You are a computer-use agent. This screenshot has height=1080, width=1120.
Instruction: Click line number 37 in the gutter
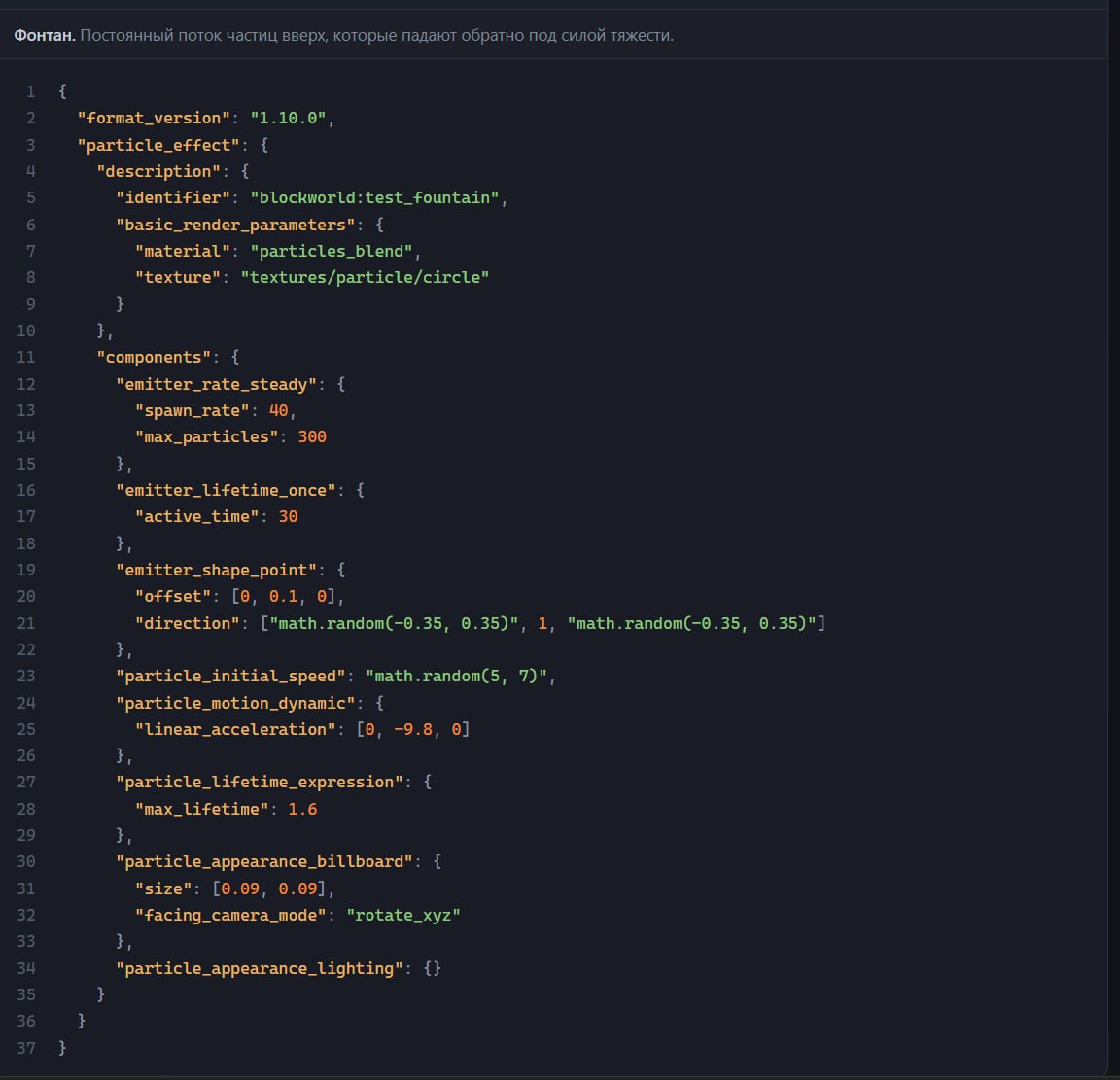(25, 1048)
